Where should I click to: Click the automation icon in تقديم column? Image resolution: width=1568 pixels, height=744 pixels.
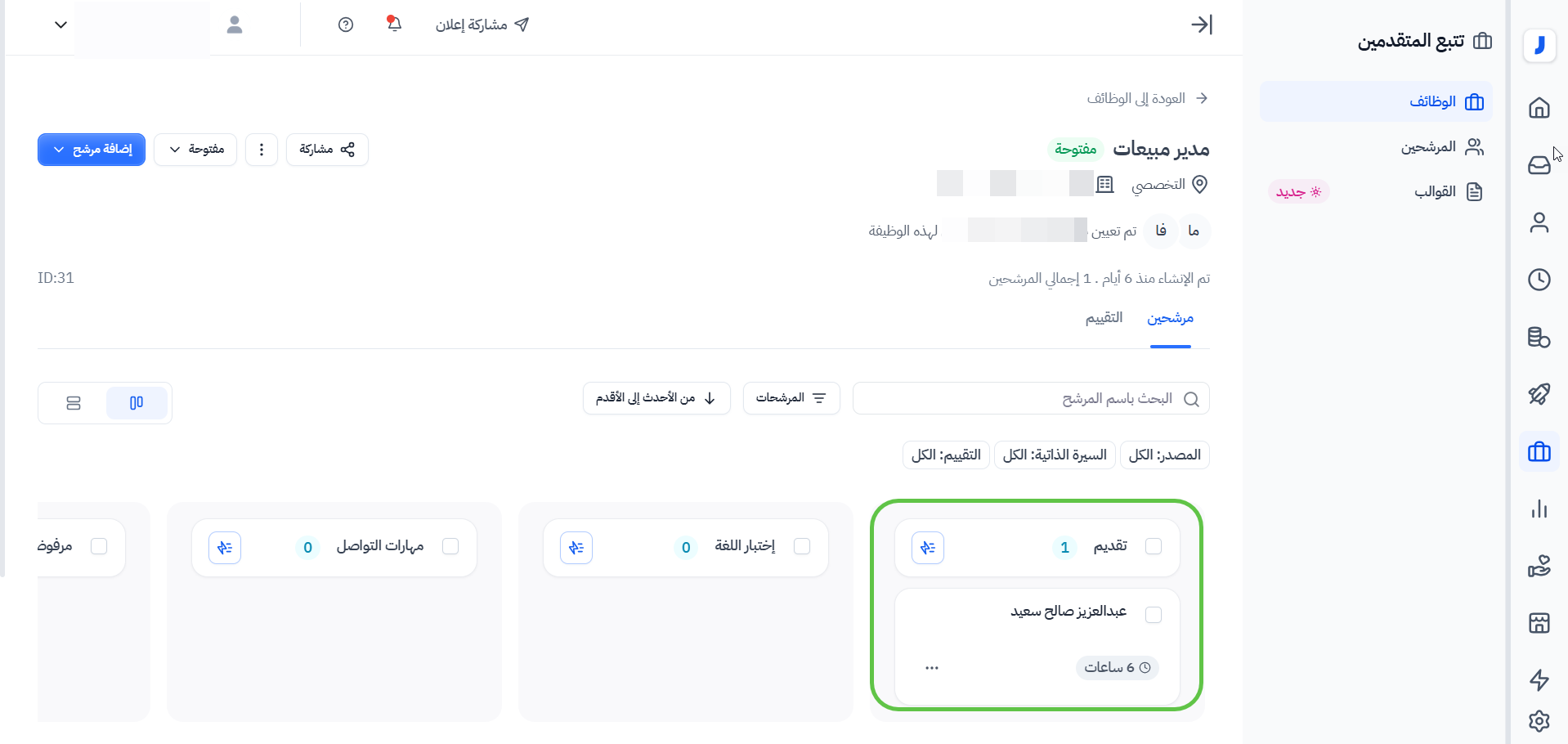tap(928, 548)
